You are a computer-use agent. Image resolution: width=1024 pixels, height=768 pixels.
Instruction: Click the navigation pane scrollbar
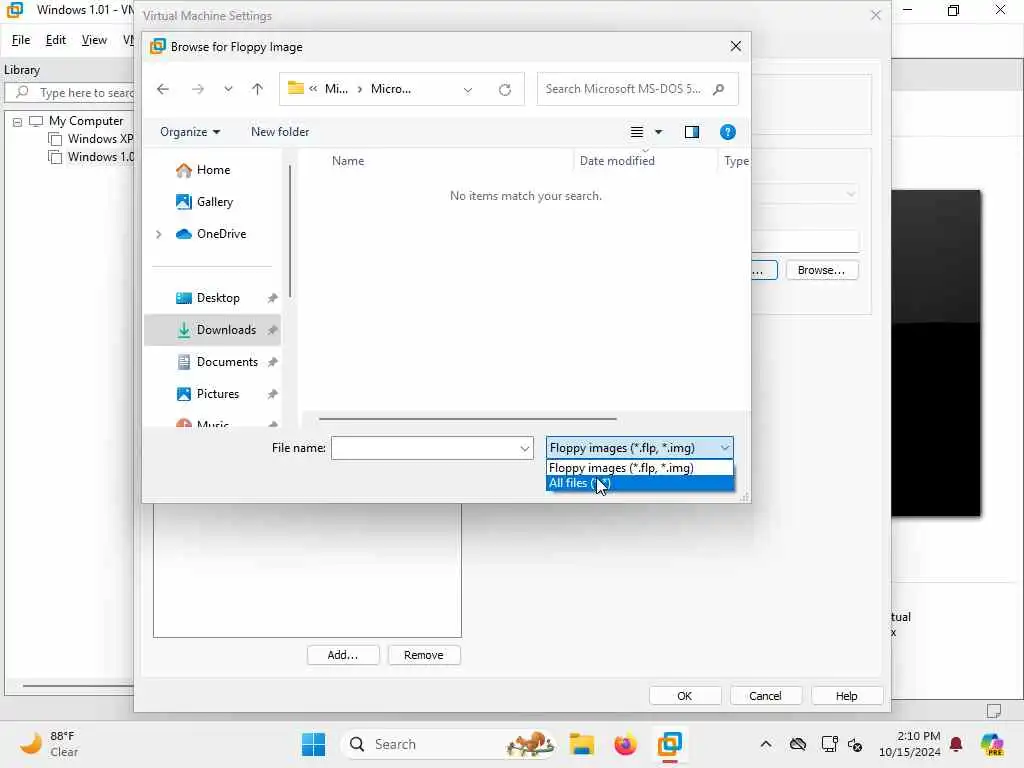[289, 232]
